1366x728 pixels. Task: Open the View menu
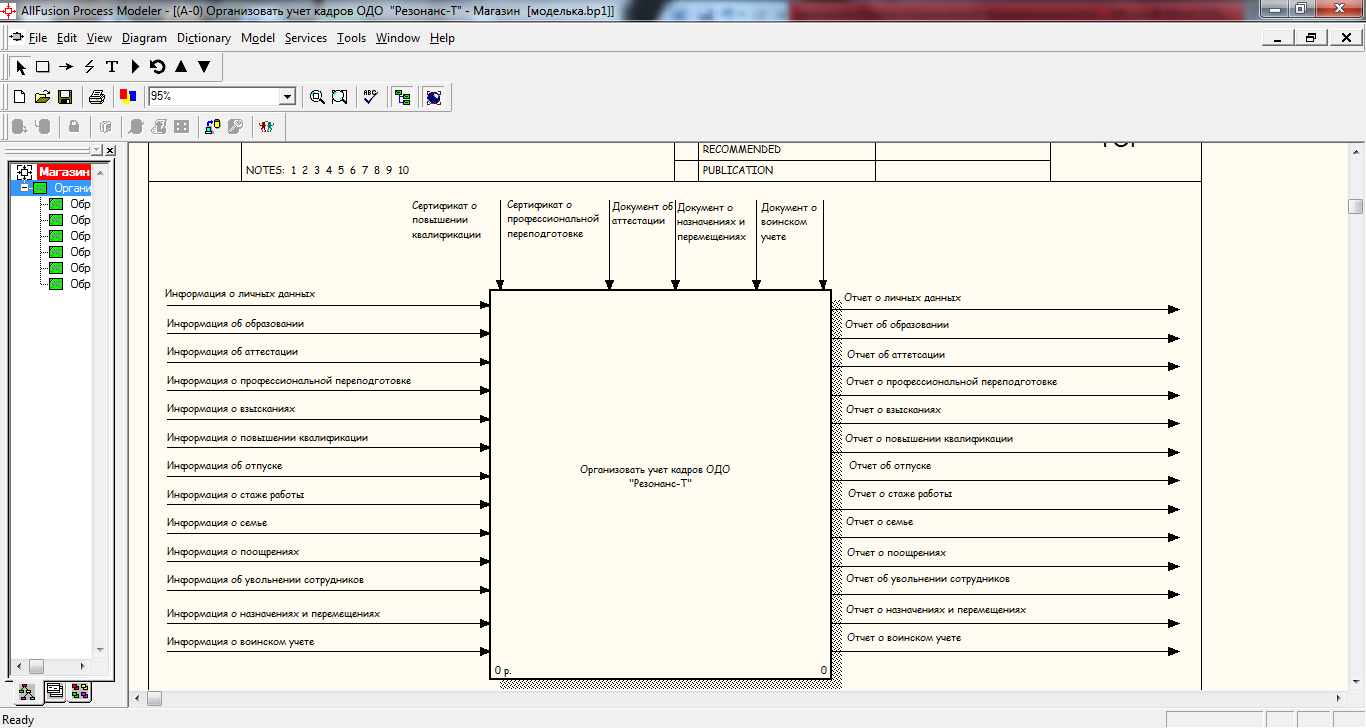(99, 38)
